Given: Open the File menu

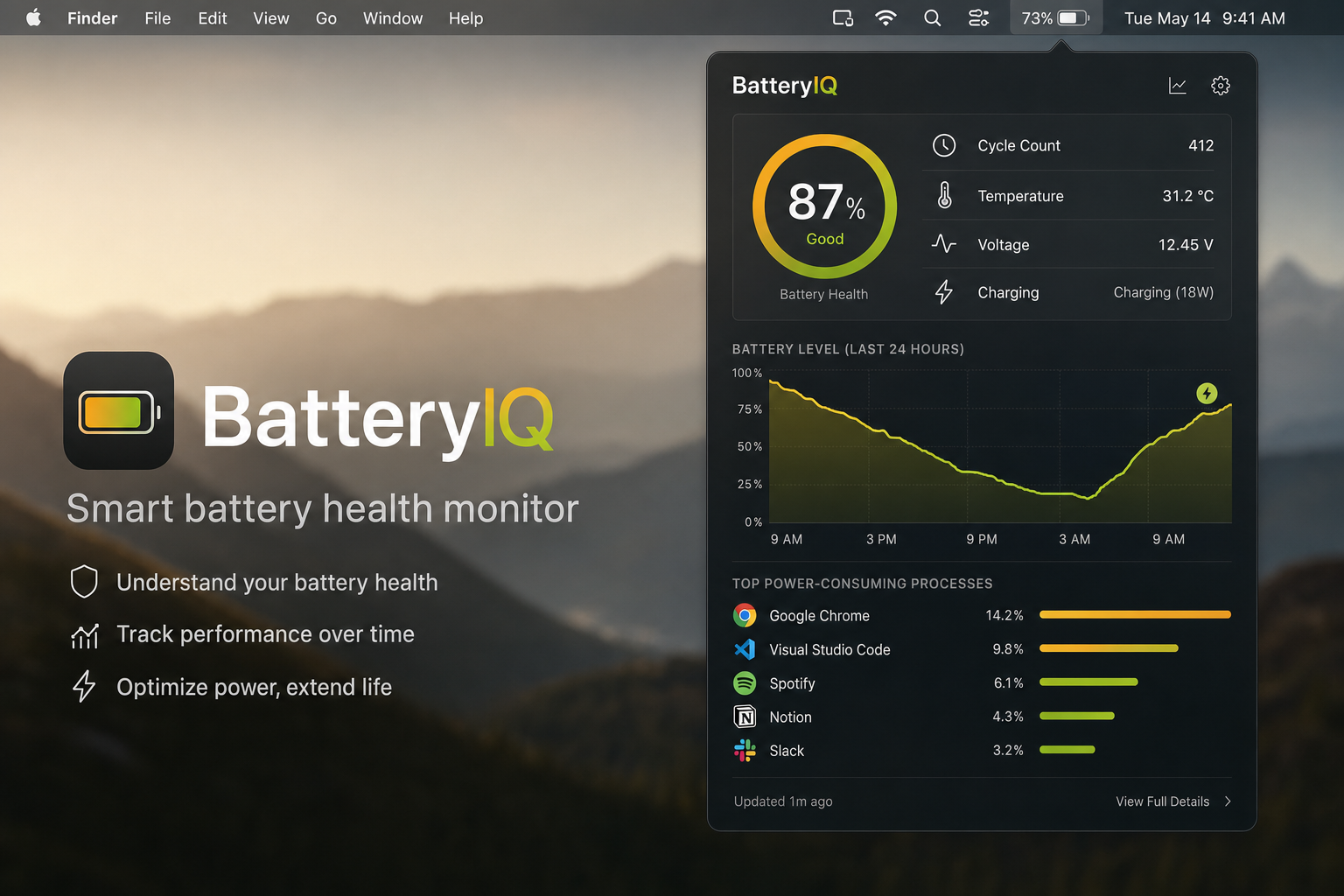Looking at the screenshot, I should tap(157, 18).
